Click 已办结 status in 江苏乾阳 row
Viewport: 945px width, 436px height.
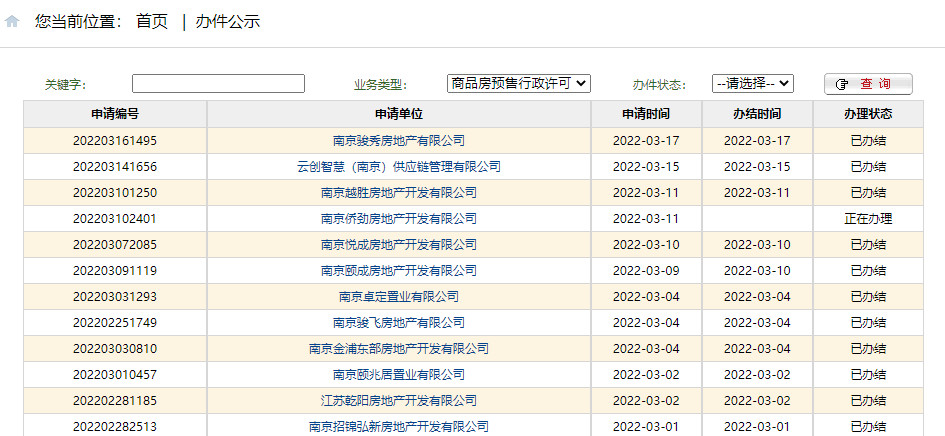pyautogui.click(x=868, y=400)
